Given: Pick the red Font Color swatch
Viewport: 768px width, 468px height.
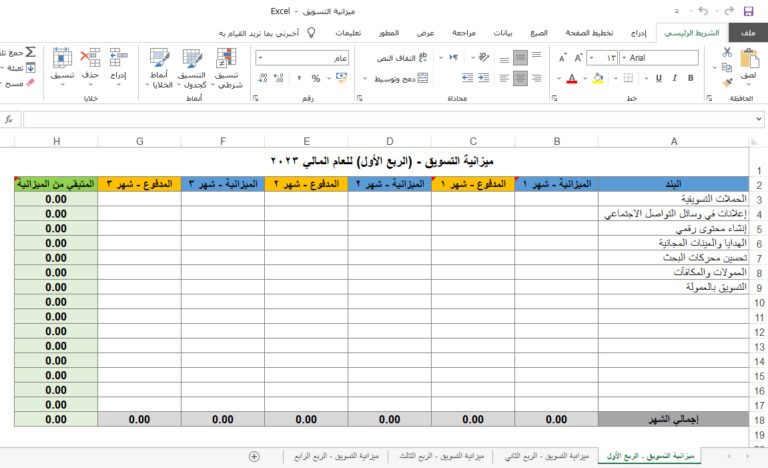Looking at the screenshot, I should 572,78.
